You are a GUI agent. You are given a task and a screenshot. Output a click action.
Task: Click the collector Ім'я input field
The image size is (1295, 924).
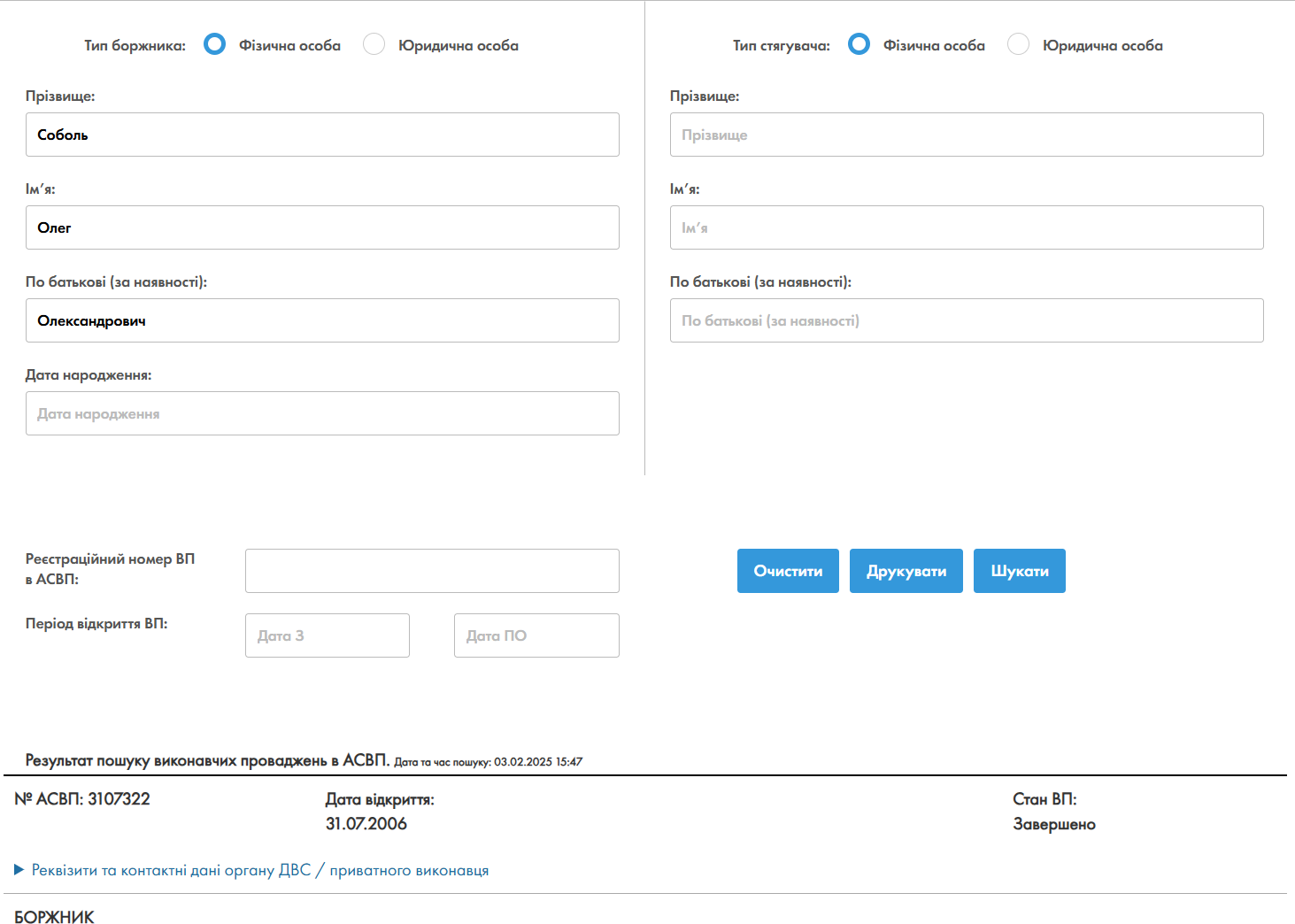click(x=967, y=227)
